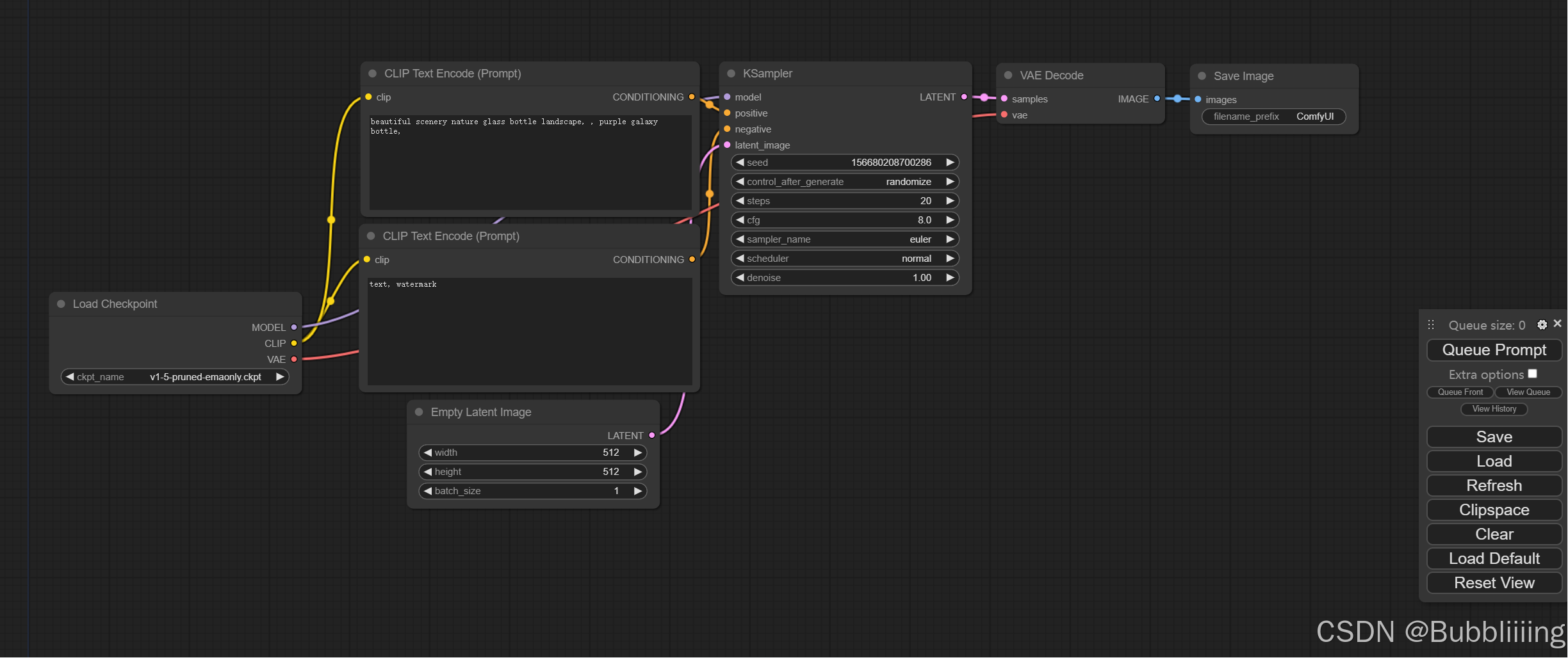Enable the Extra options checkbox

(1533, 374)
